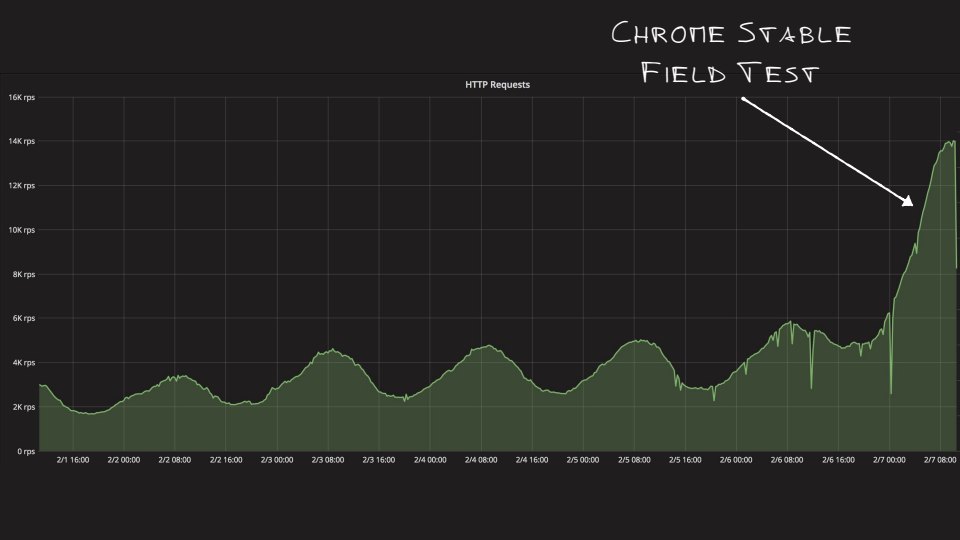Click the 2/4 16:00 time label
The image size is (960, 540).
pos(531,460)
